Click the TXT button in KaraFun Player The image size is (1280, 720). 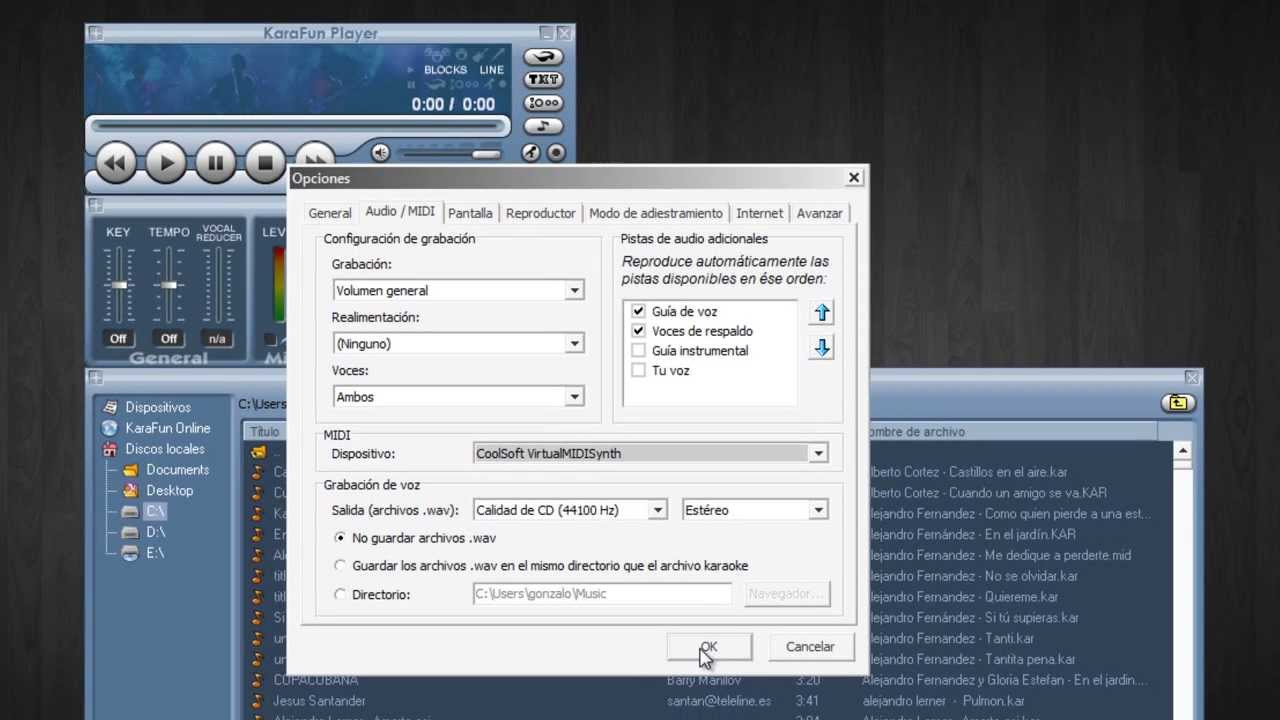543,80
